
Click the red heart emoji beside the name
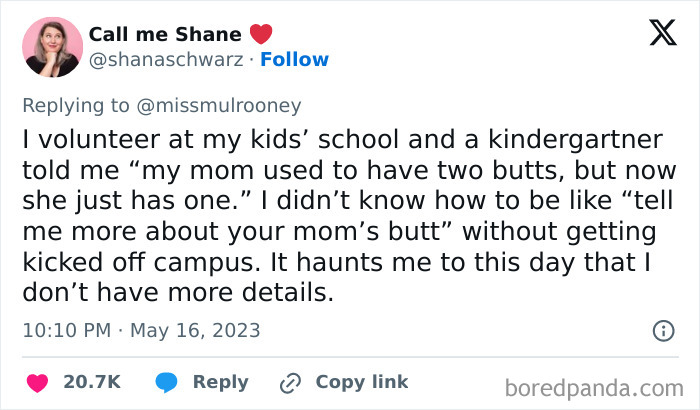pos(261,33)
